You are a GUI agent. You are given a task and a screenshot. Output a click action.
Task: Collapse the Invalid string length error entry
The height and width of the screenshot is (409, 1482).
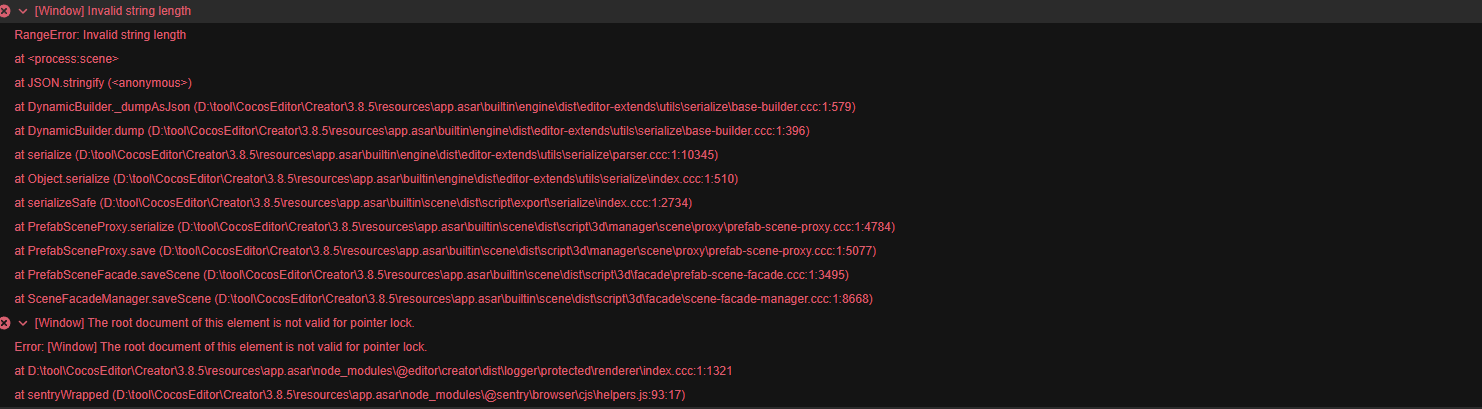tap(23, 11)
